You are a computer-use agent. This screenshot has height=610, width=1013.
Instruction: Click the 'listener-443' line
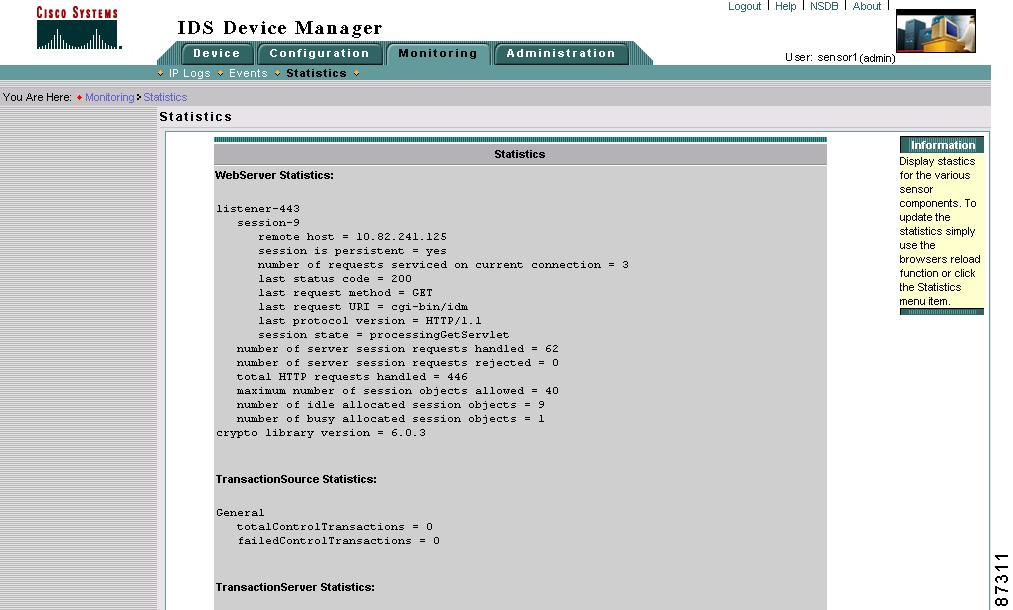(258, 209)
